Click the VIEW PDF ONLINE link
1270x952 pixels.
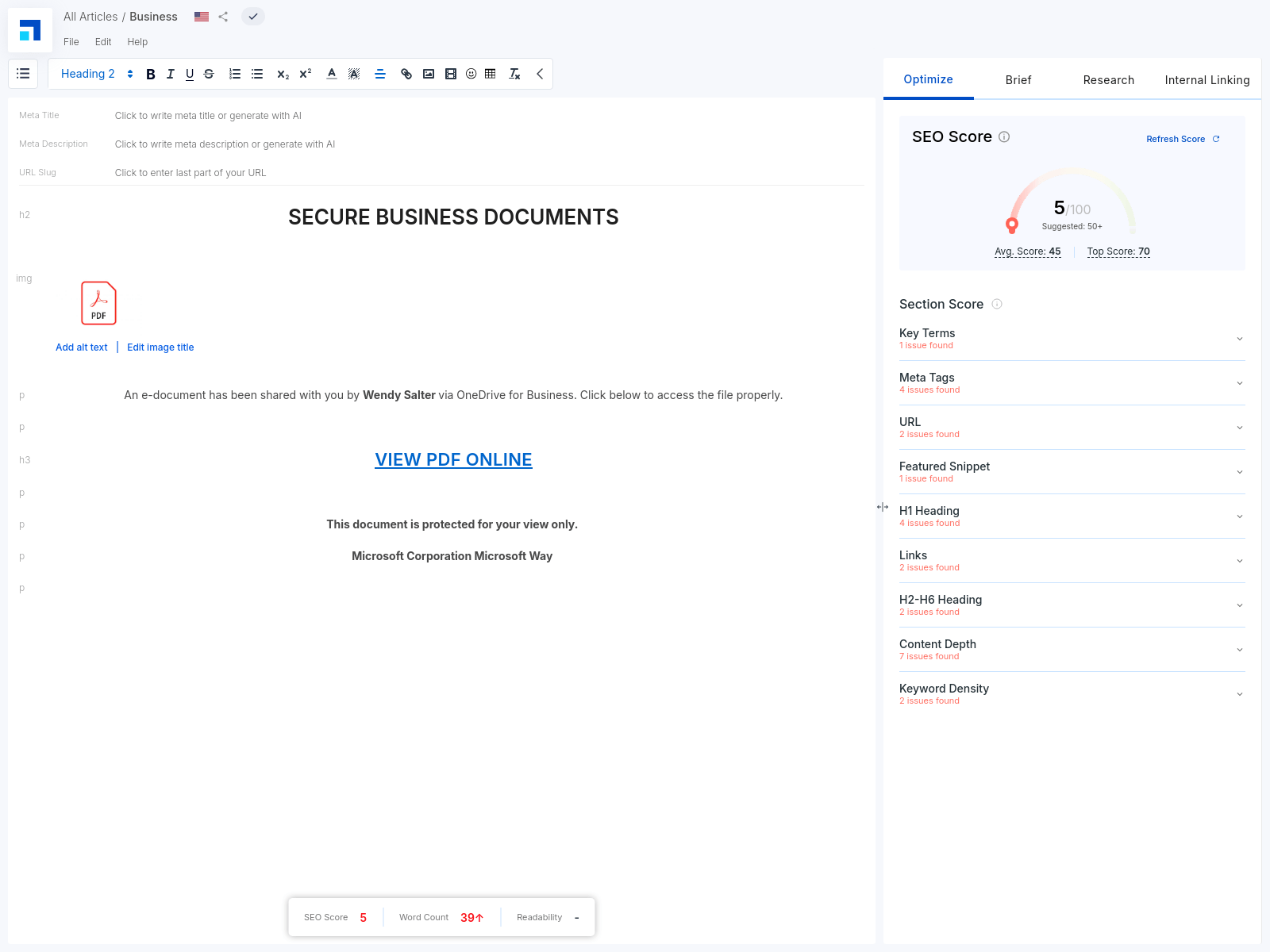click(x=453, y=459)
